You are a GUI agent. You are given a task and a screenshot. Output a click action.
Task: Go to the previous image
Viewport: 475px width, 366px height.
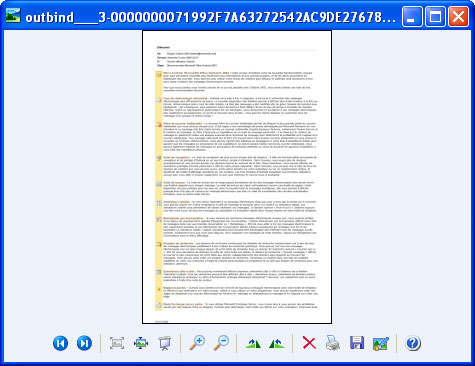click(x=60, y=343)
